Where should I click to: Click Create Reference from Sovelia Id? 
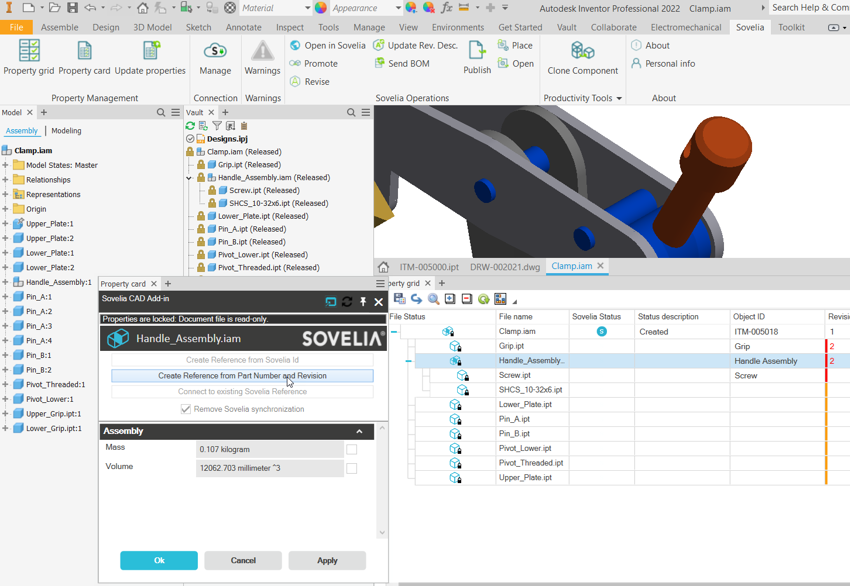coord(242,360)
